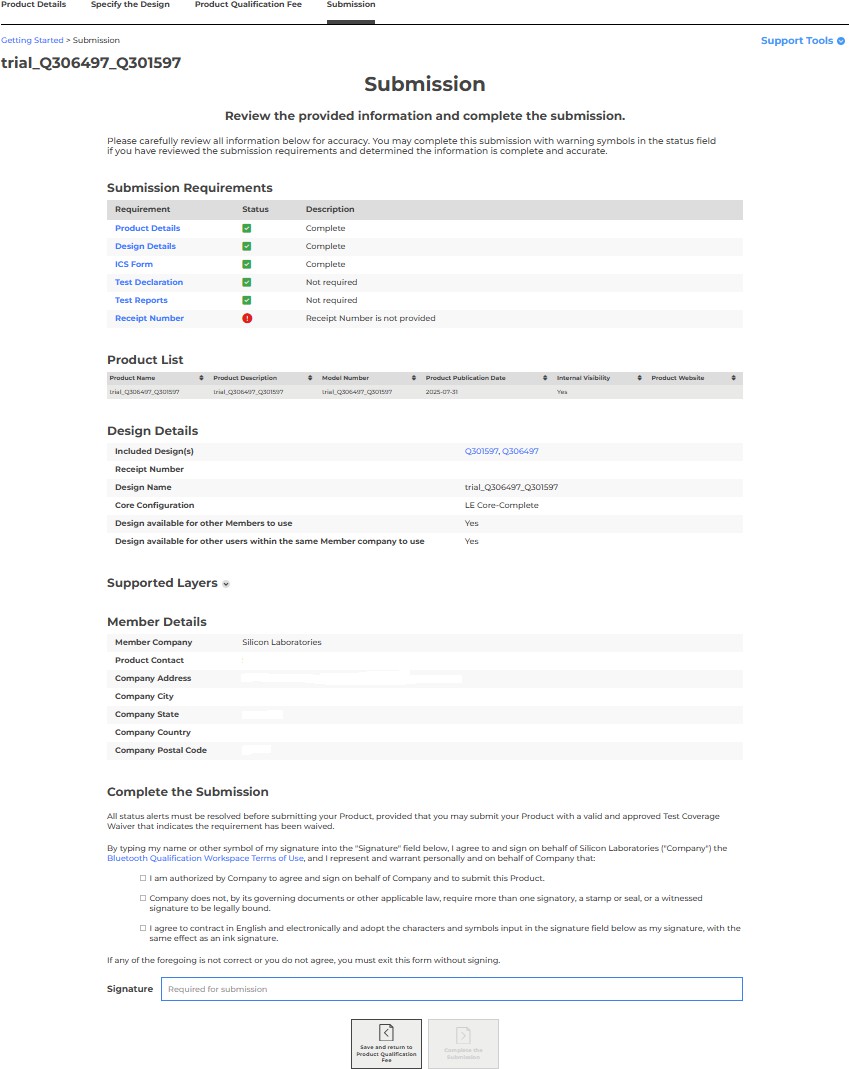Open the Q301597 included design link
This screenshot has height=1069, width=849.
pos(481,452)
